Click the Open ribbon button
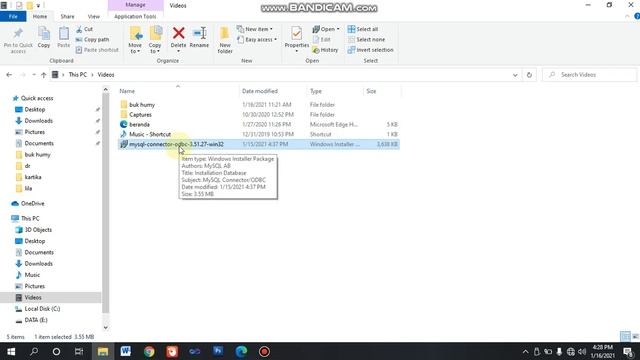The image size is (640, 360). 326,29
